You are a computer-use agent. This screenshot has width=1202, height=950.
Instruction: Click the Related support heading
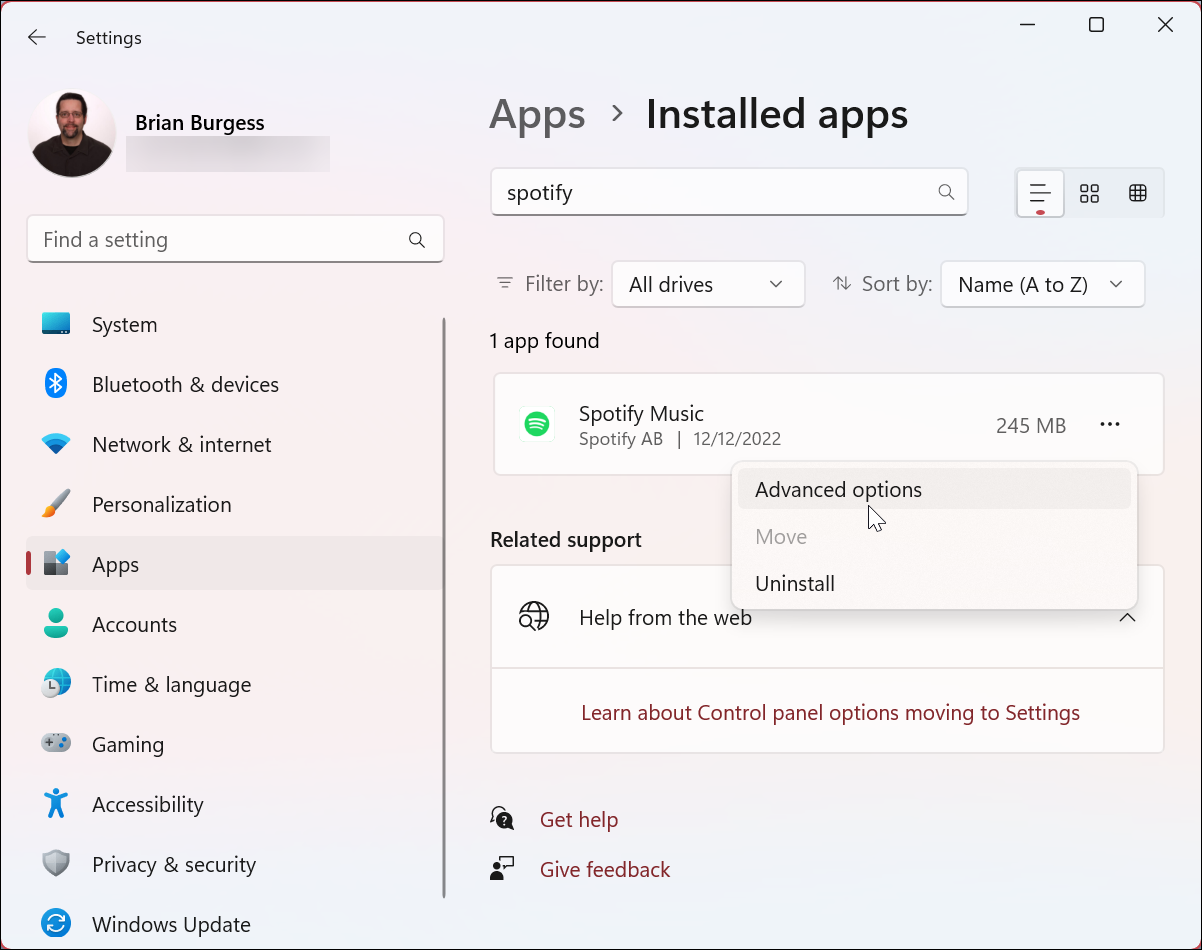click(566, 540)
